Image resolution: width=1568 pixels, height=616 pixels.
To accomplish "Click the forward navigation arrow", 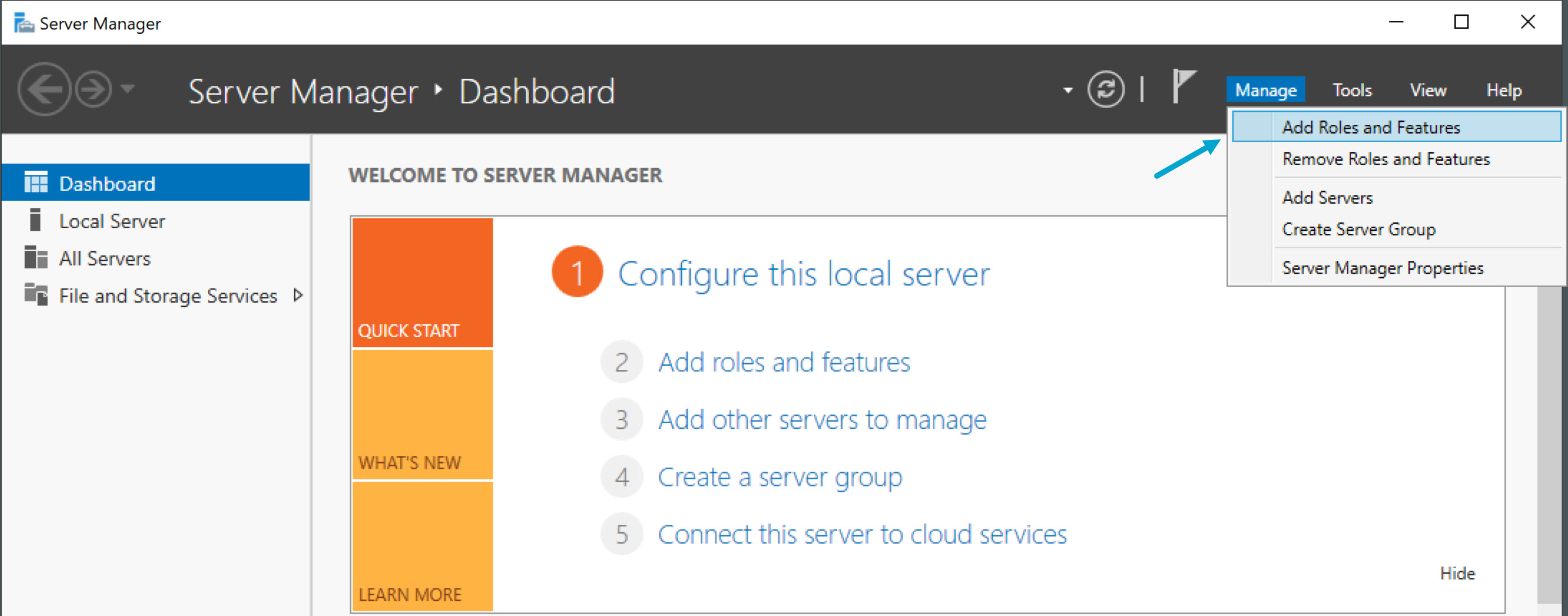I will [x=93, y=89].
